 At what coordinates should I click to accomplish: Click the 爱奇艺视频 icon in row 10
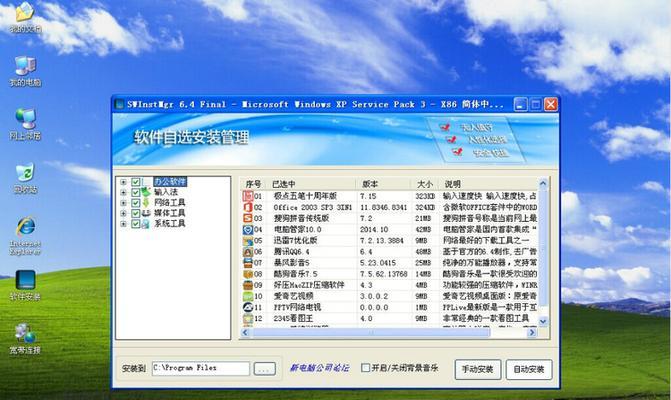(x=248, y=296)
